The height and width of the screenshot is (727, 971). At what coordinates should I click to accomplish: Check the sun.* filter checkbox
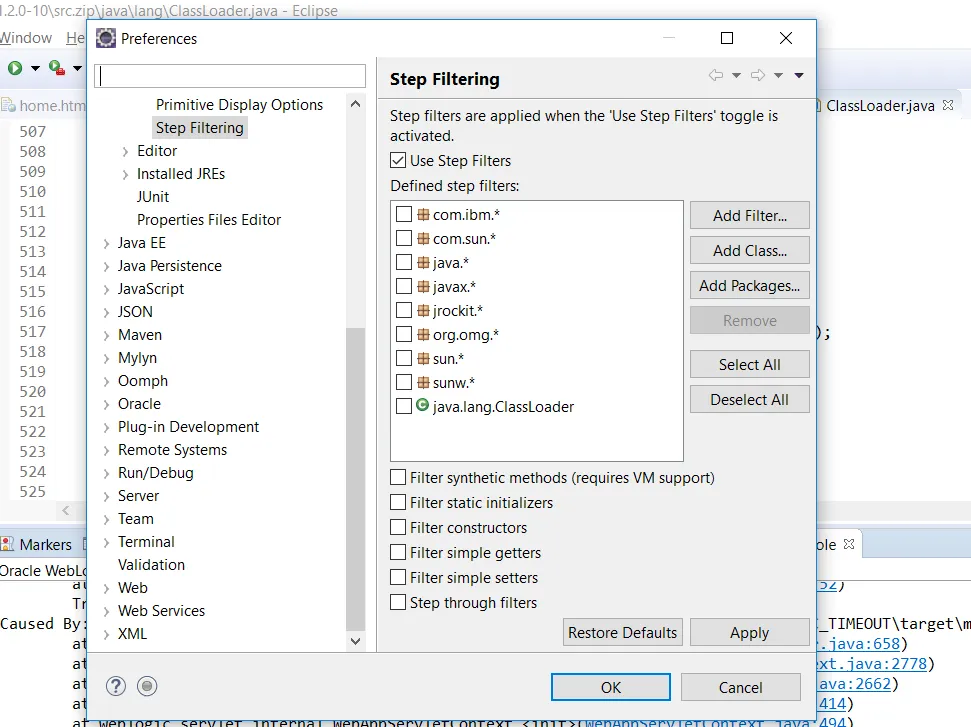(x=404, y=359)
